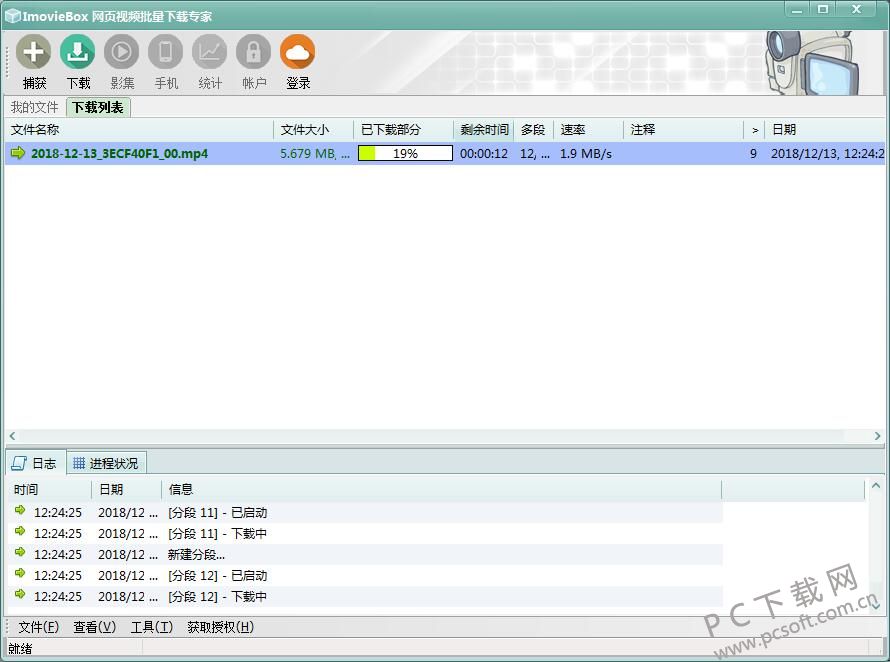Viewport: 890px width, 662px height.
Task: Open the 查看(V) menu
Action: [95, 627]
